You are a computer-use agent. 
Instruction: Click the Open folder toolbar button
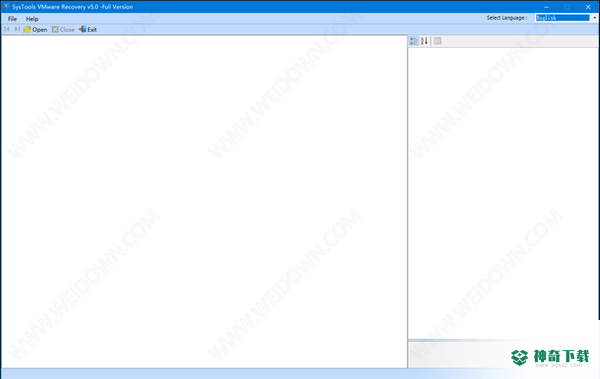[x=35, y=29]
